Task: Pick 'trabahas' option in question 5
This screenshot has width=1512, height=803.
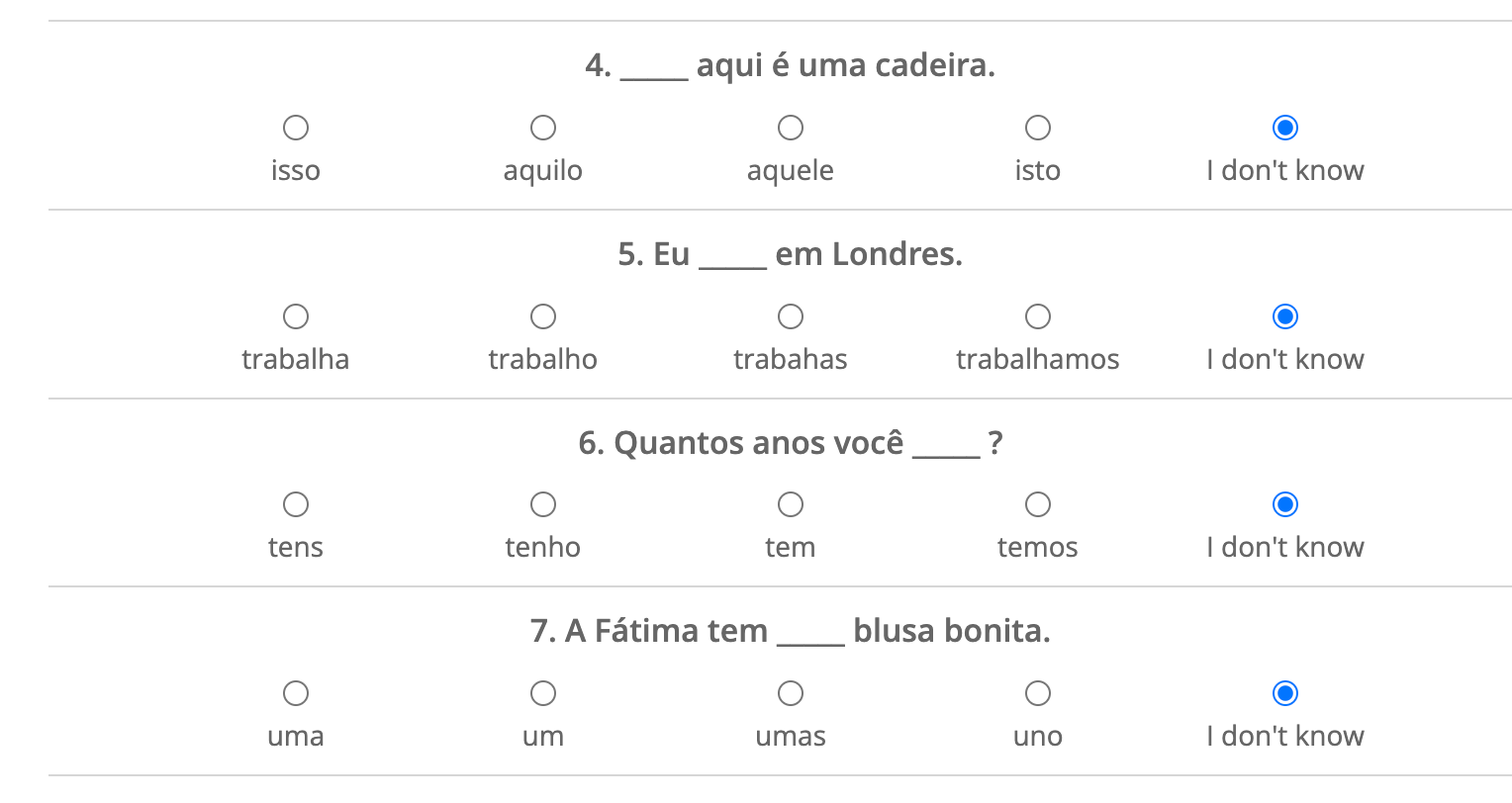Action: click(791, 316)
